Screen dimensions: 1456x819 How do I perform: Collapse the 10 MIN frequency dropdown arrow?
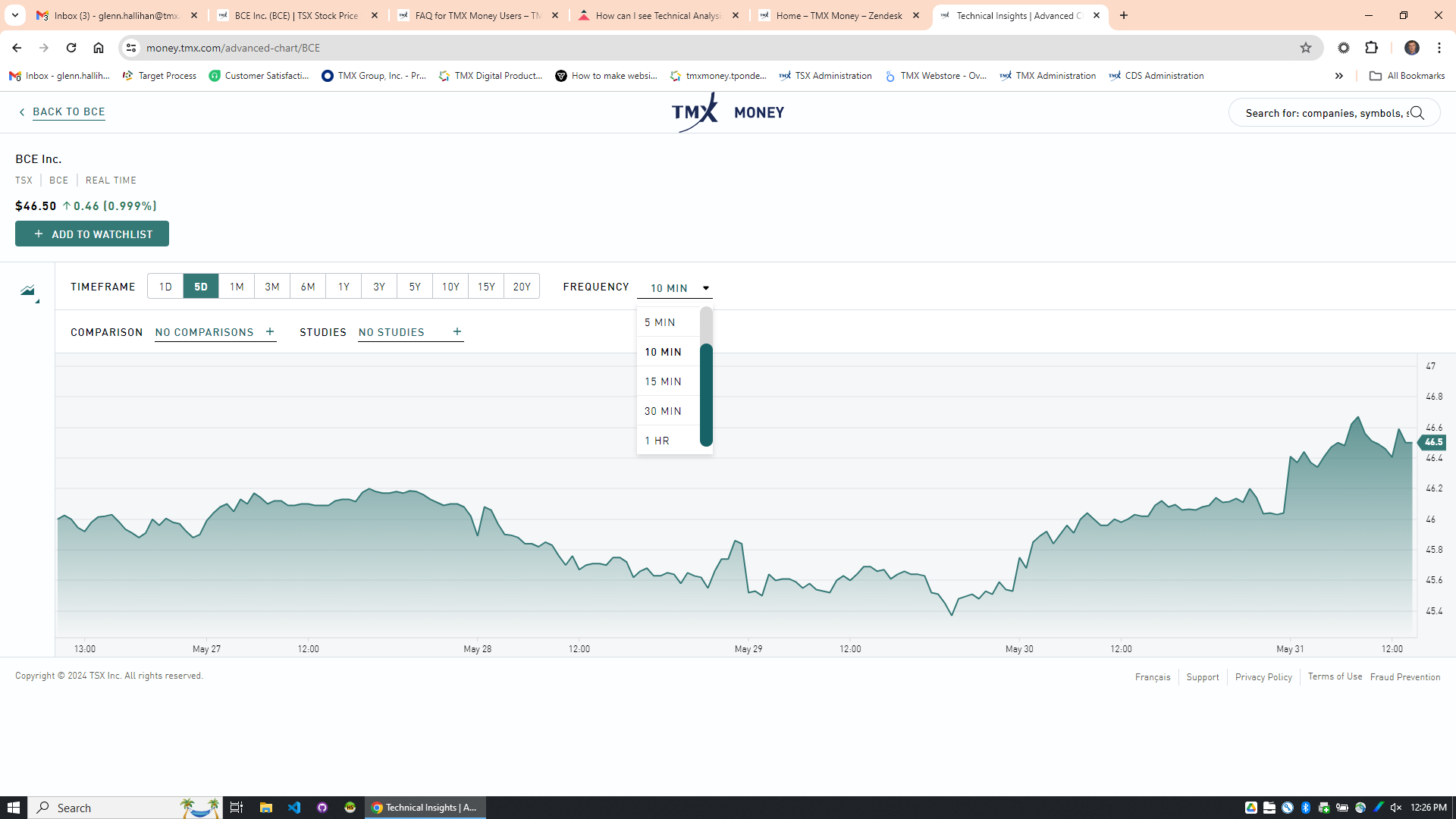705,288
